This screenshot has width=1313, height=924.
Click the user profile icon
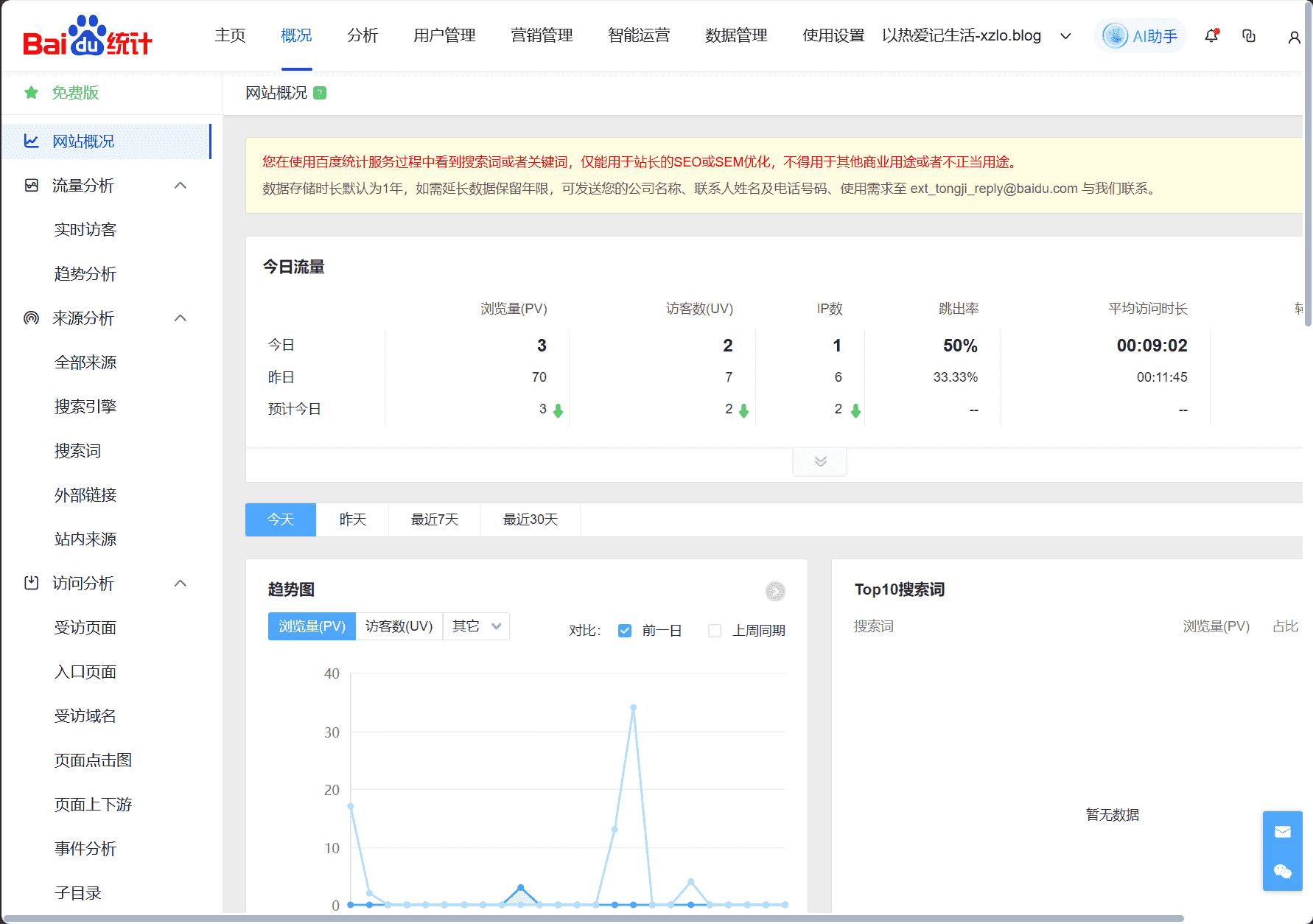[x=1294, y=37]
